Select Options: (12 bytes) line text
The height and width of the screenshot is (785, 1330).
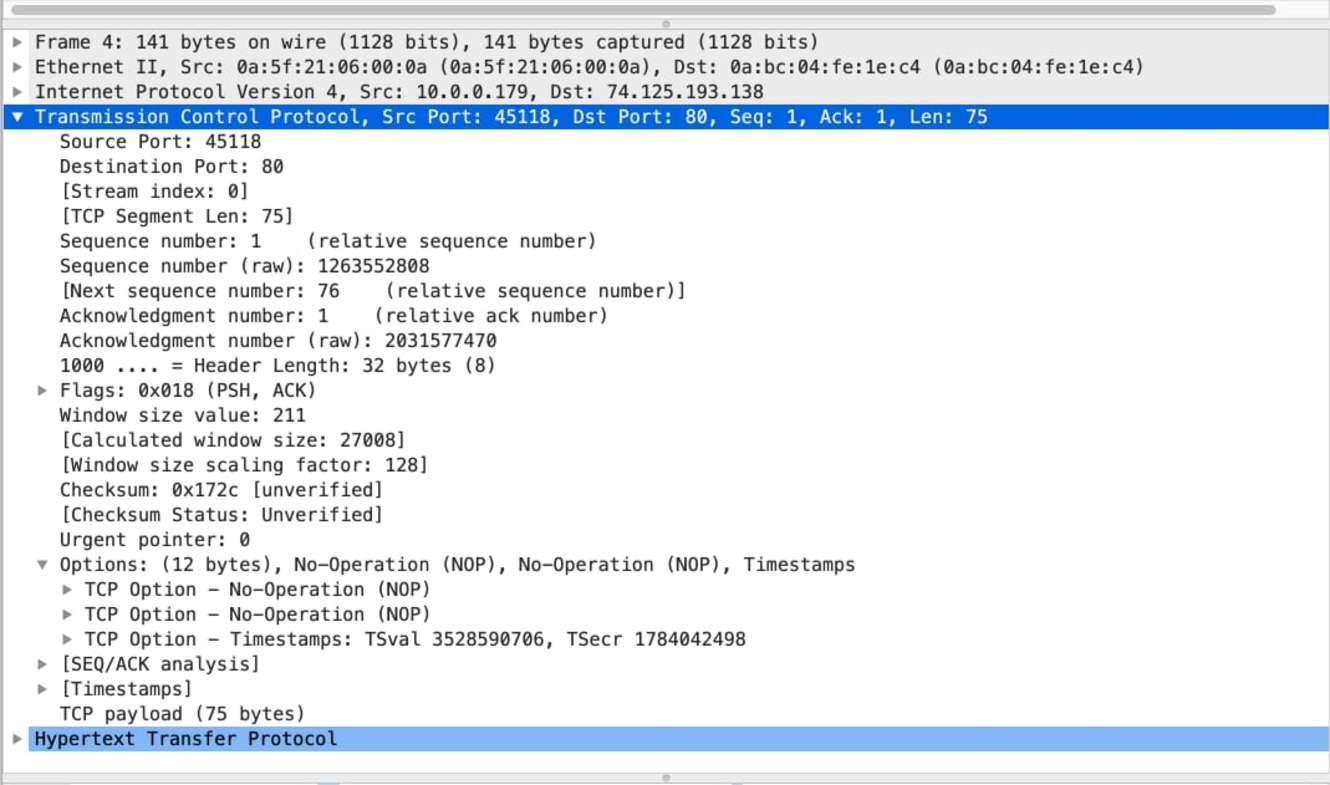457,565
